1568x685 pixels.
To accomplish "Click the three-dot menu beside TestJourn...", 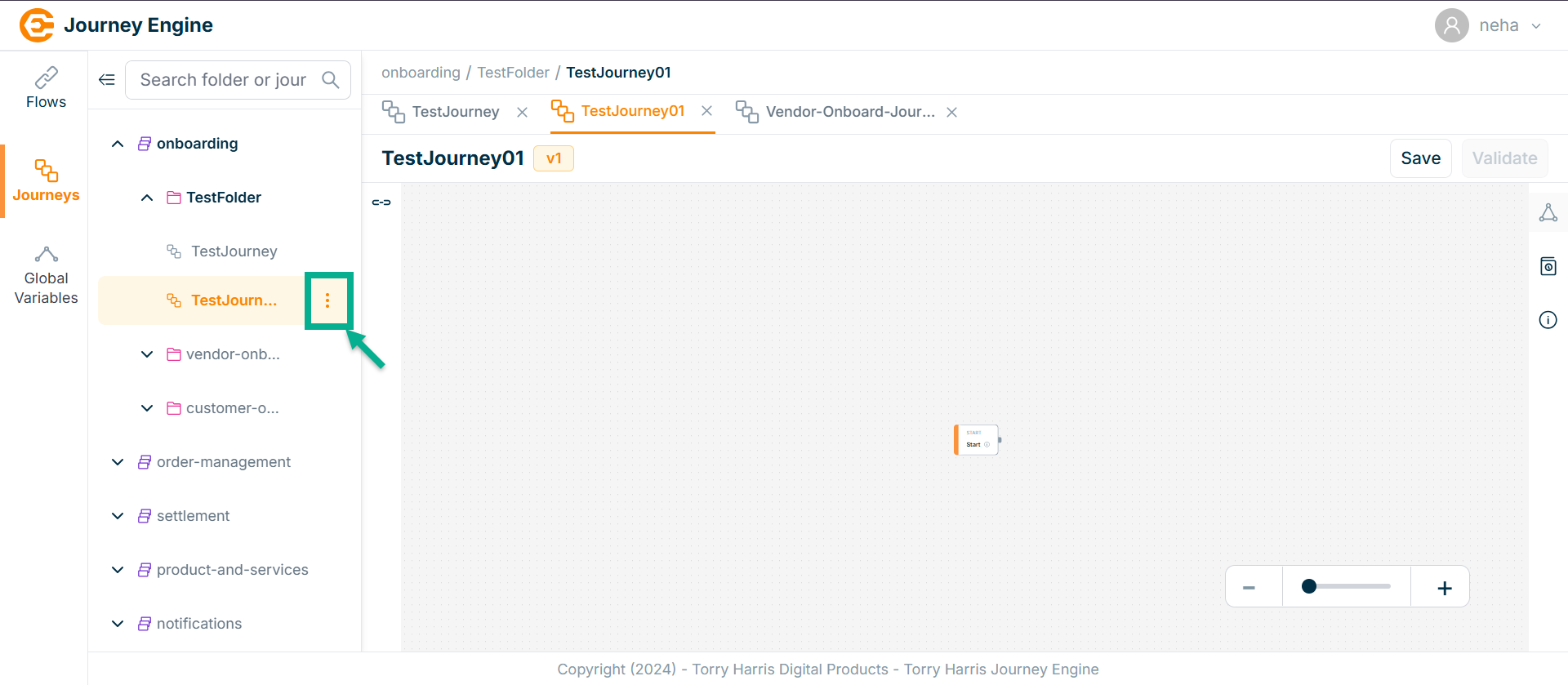I will [x=327, y=300].
